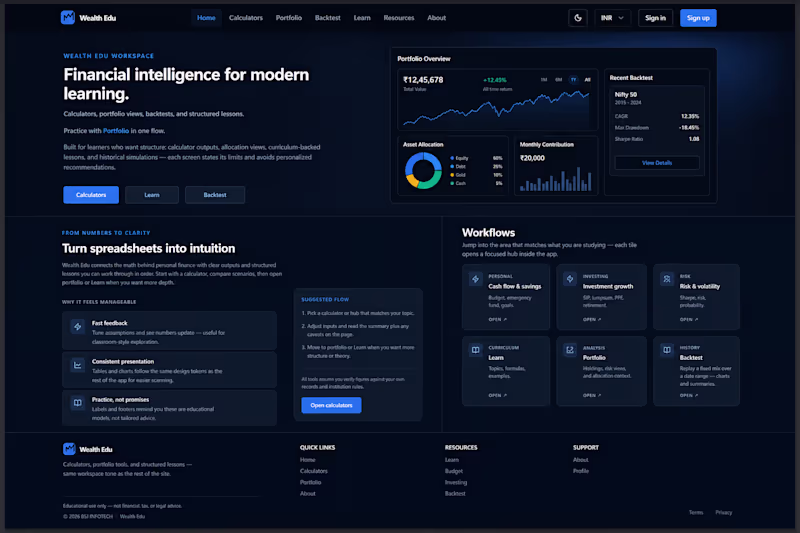Viewport: 800px width, 533px height.
Task: Open the Investment growth tile
Action: [602, 297]
